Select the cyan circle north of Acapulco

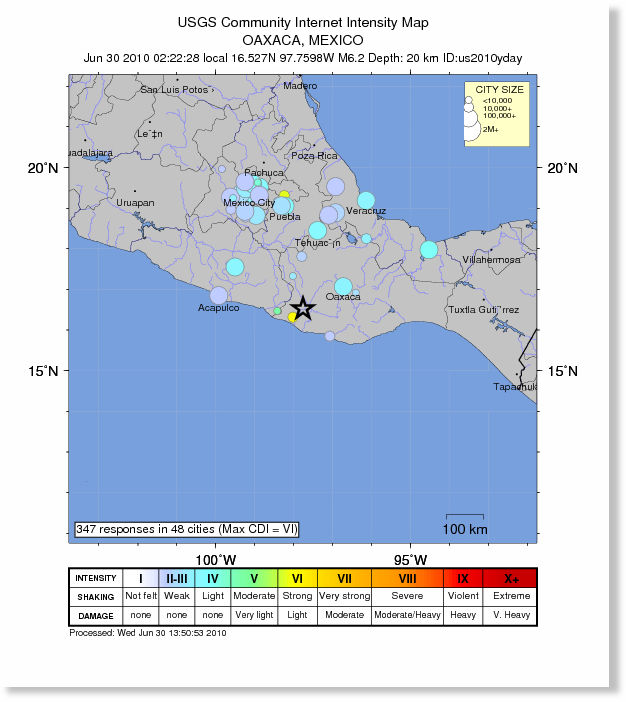coord(235,267)
